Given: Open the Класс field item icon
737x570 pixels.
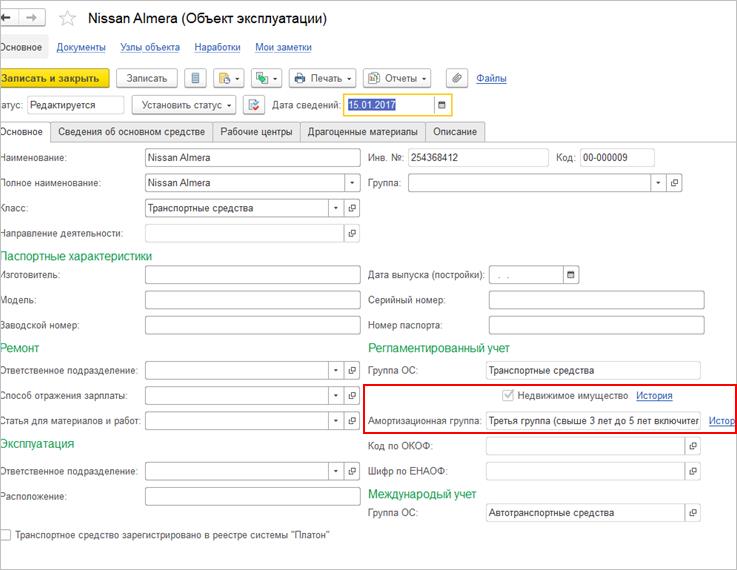Looking at the screenshot, I should coord(352,208).
